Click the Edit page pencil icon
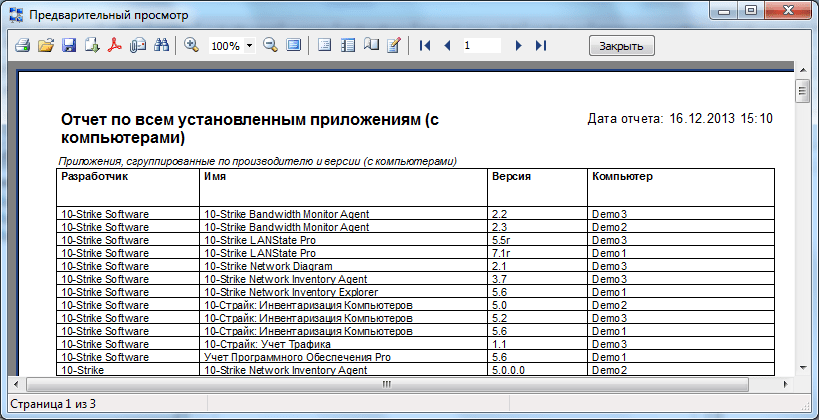 pos(393,45)
